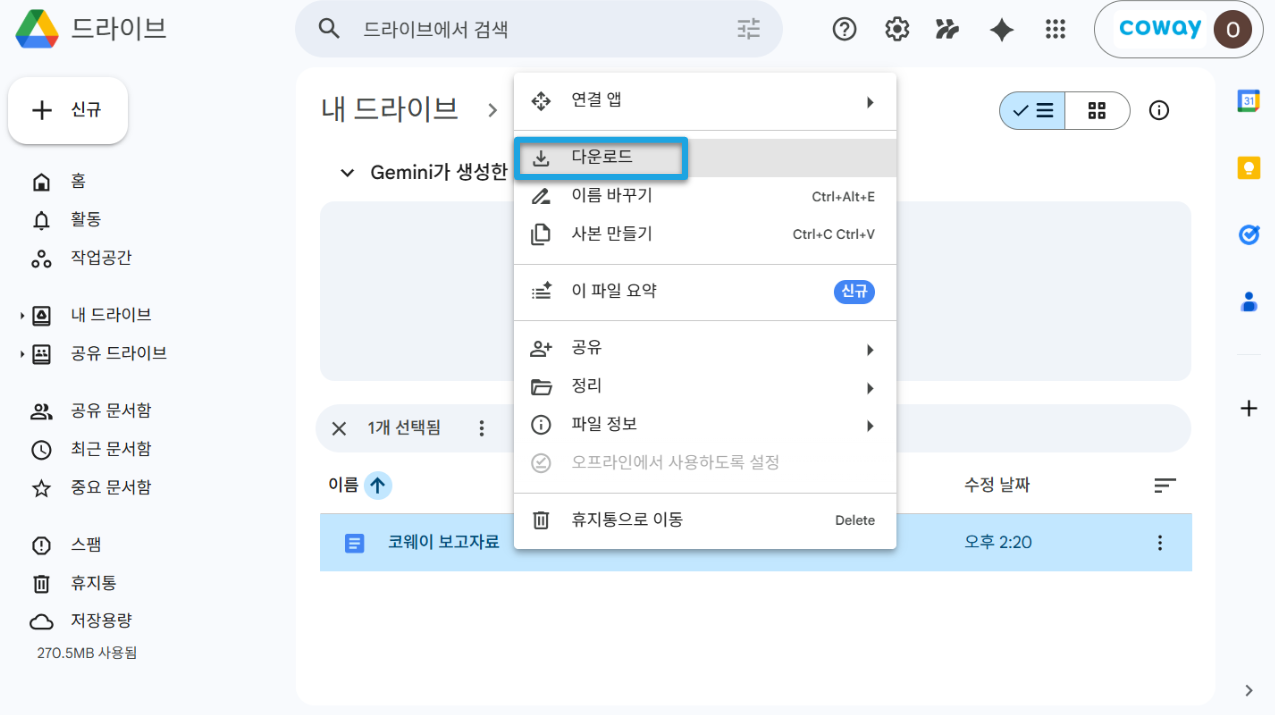This screenshot has width=1275, height=715.
Task: Open the Google Calendar side panel icon
Action: pyautogui.click(x=1248, y=101)
